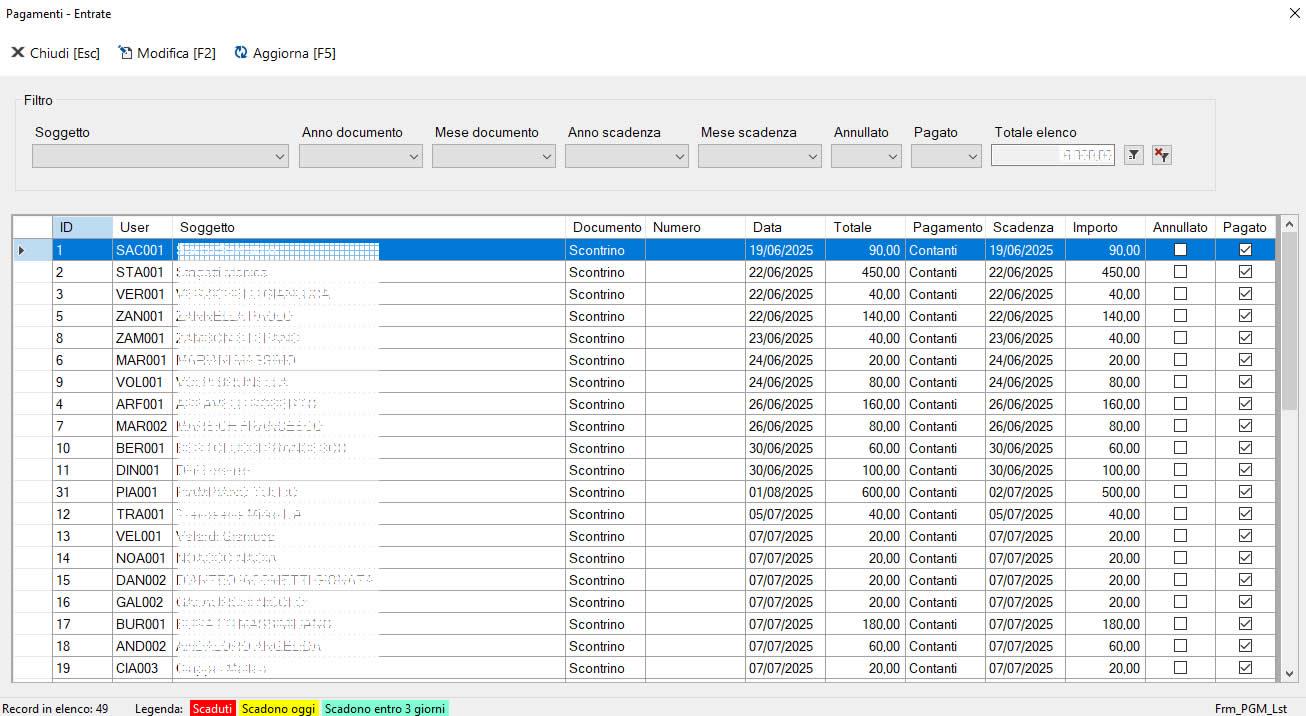Toggle Annullato checkbox for record ID 2
1306x716 pixels.
pos(1180,272)
